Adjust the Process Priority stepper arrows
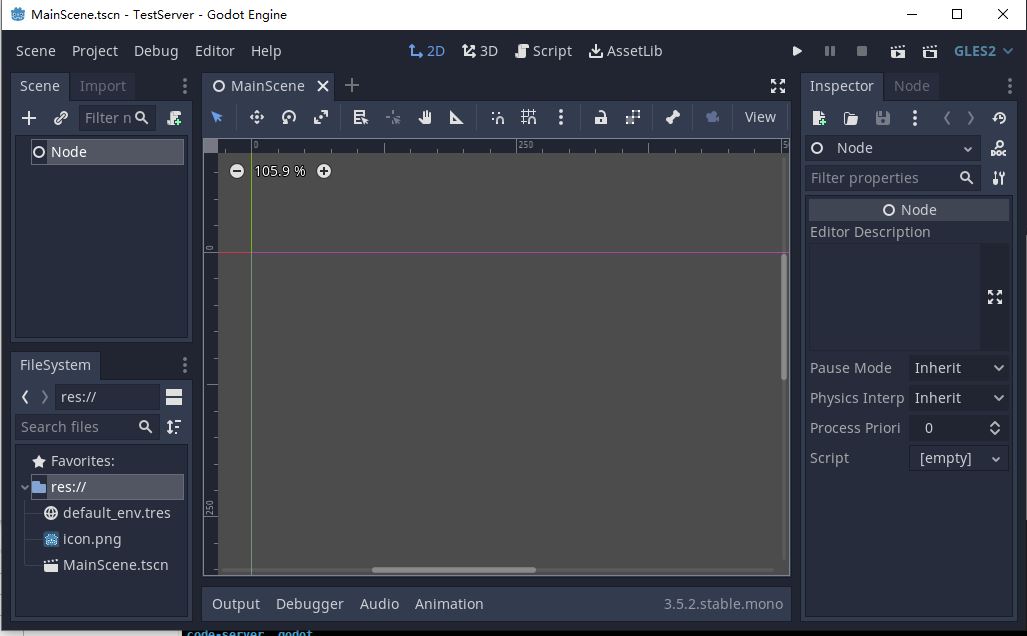1027x636 pixels. (995, 428)
